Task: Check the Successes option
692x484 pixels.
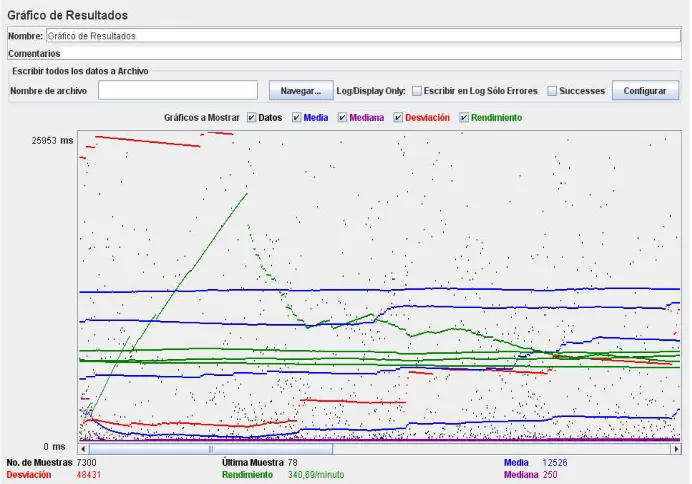Action: click(552, 91)
